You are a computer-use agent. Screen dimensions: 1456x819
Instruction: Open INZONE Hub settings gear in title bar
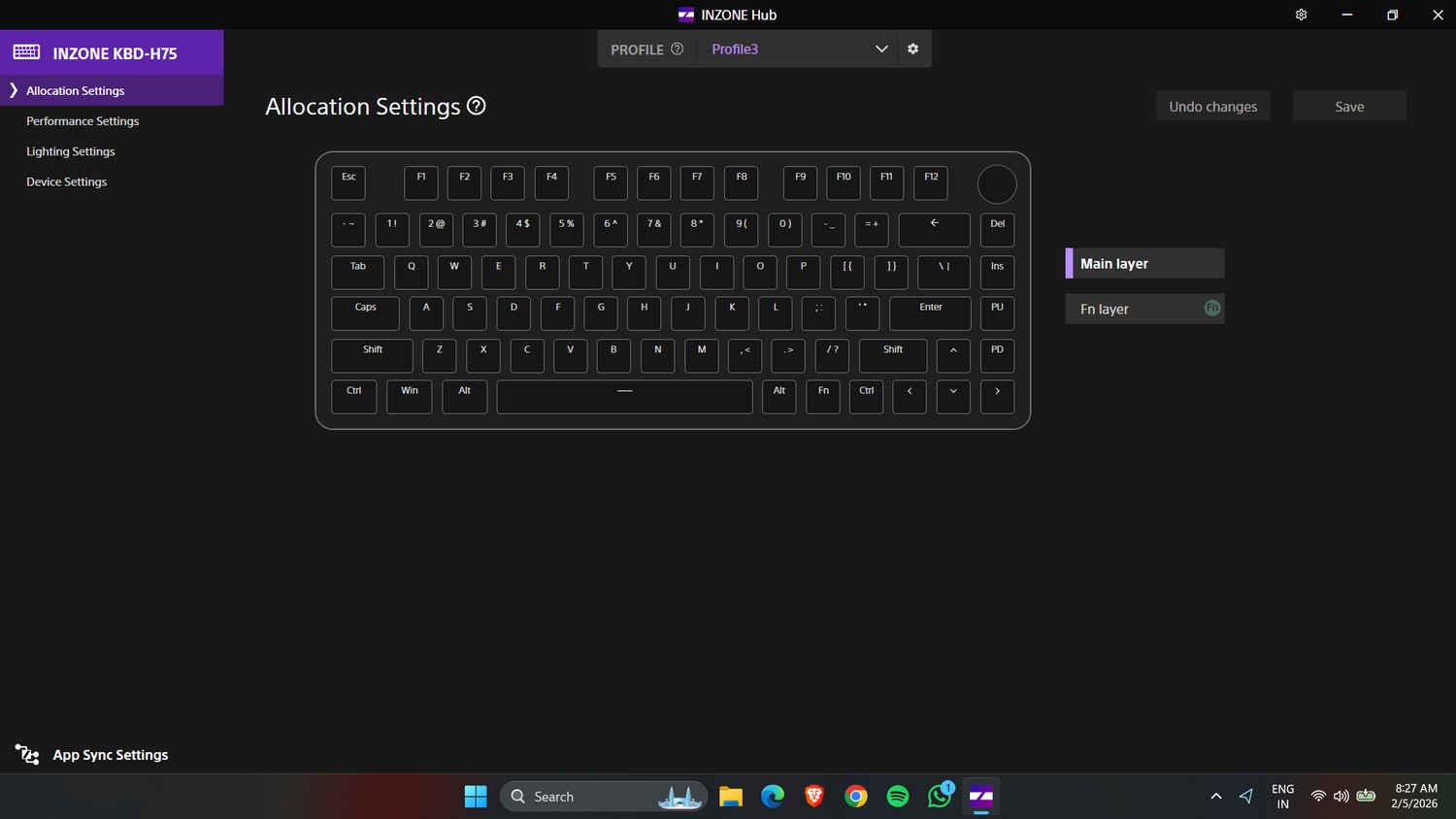coord(1301,15)
